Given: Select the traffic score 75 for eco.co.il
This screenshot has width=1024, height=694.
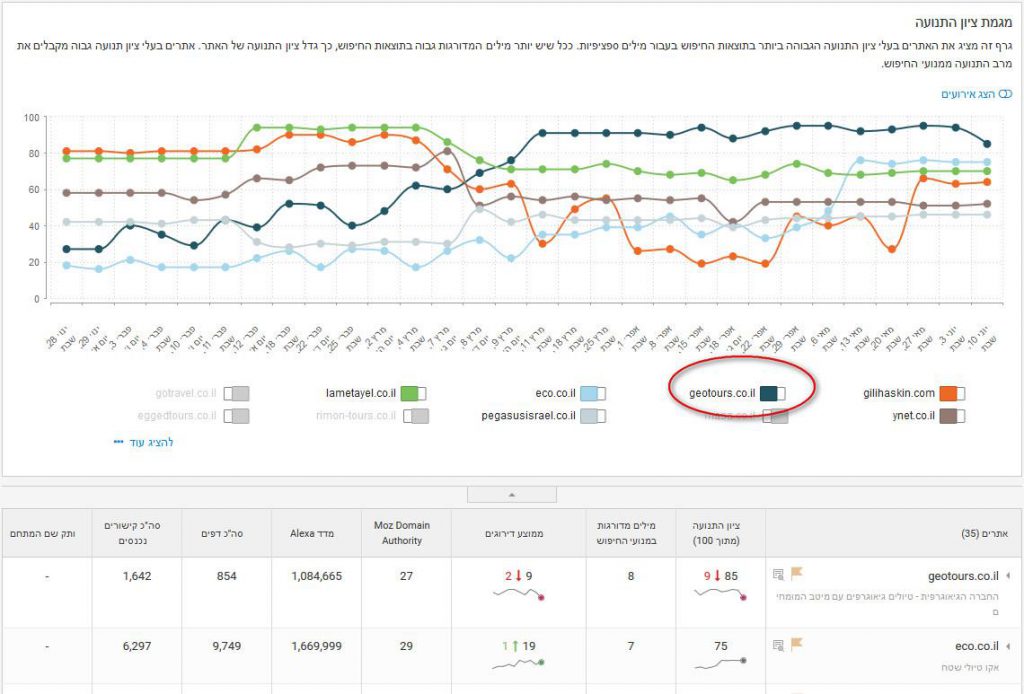Looking at the screenshot, I should (x=721, y=646).
